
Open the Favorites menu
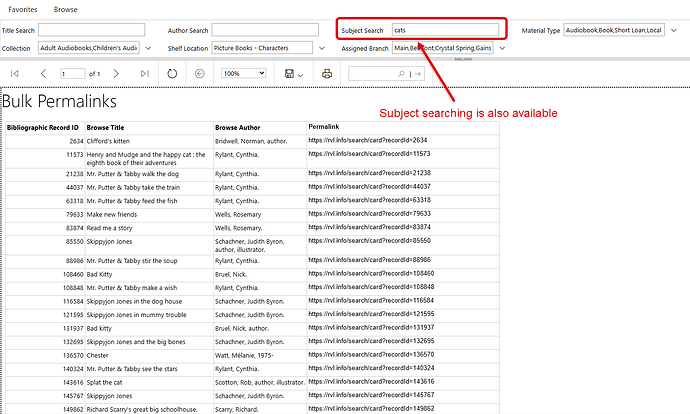pos(23,9)
